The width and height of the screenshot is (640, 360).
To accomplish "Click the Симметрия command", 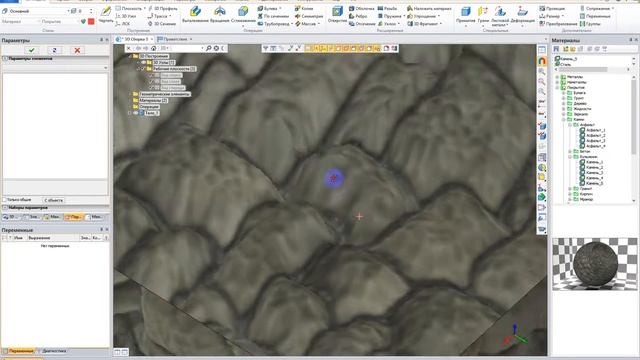I will (x=309, y=16).
